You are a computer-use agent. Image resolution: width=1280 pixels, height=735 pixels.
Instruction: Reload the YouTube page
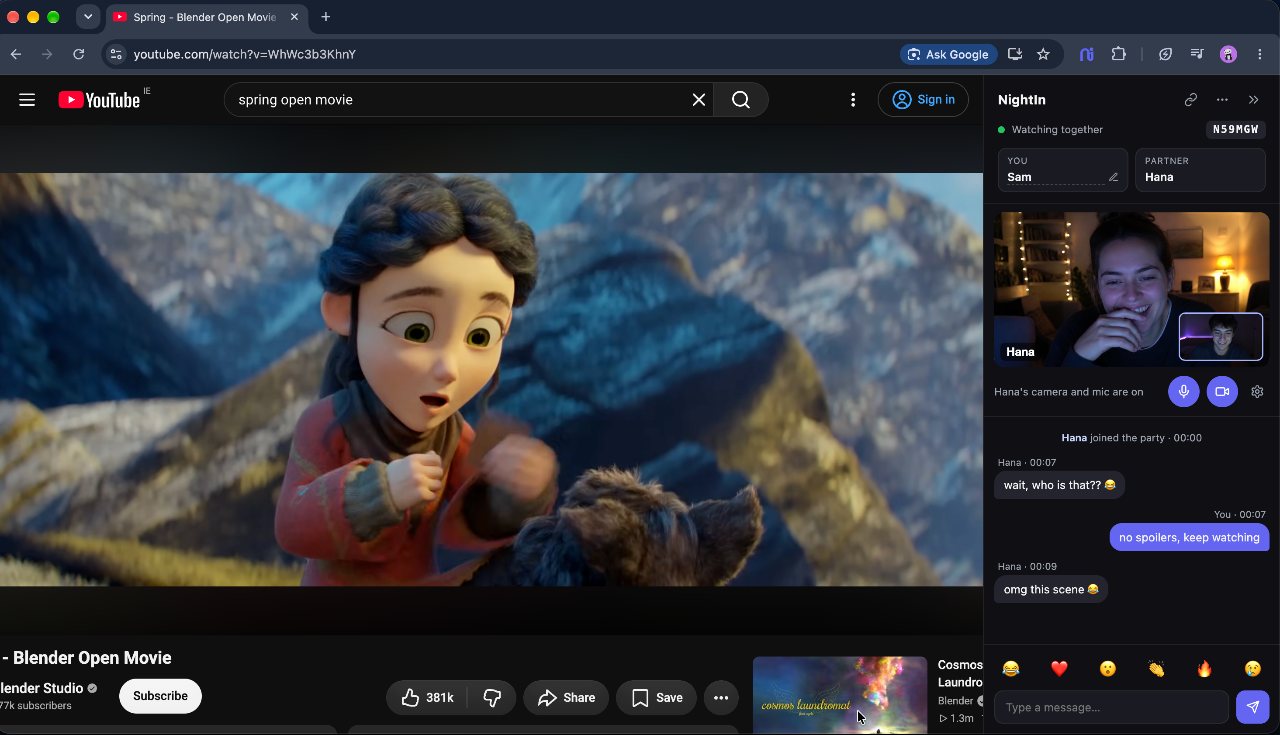click(79, 54)
